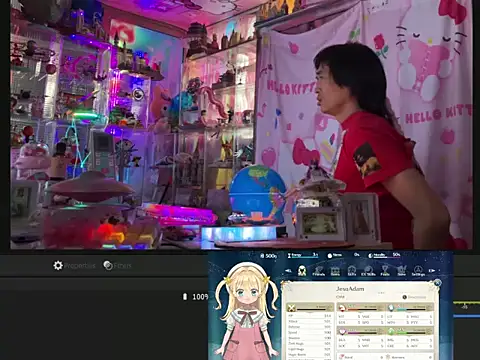Open the Items tab in game menu
Screen dimensions: 480x360
click(x=335, y=271)
